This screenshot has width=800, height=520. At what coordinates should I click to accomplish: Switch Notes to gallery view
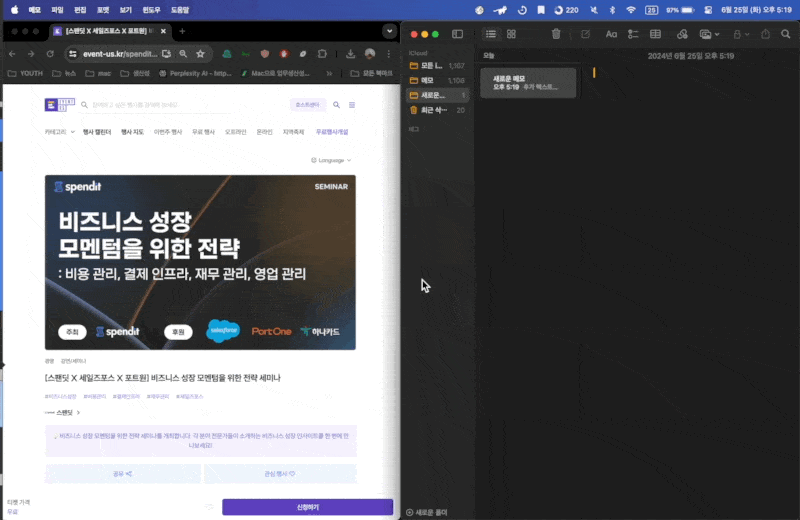pyautogui.click(x=511, y=34)
